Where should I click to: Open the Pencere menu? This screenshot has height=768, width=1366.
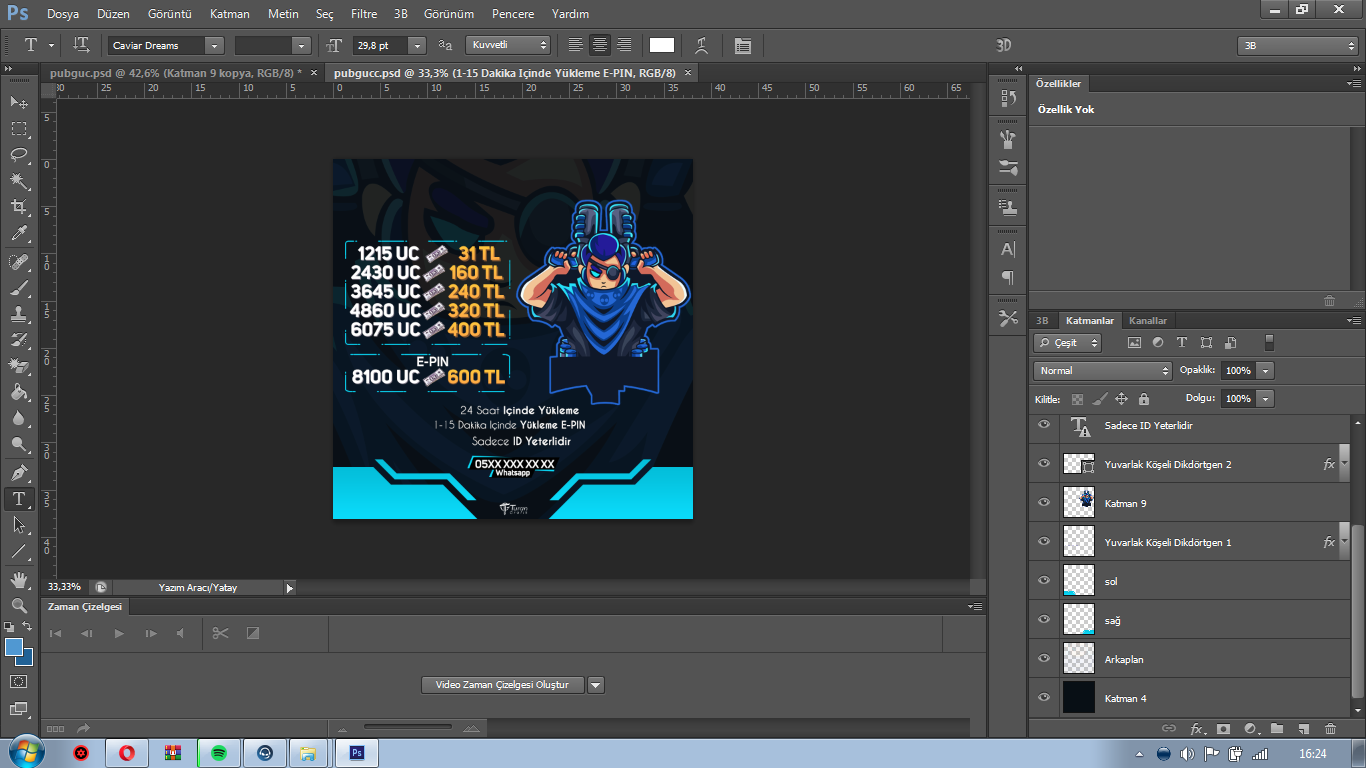coord(512,14)
